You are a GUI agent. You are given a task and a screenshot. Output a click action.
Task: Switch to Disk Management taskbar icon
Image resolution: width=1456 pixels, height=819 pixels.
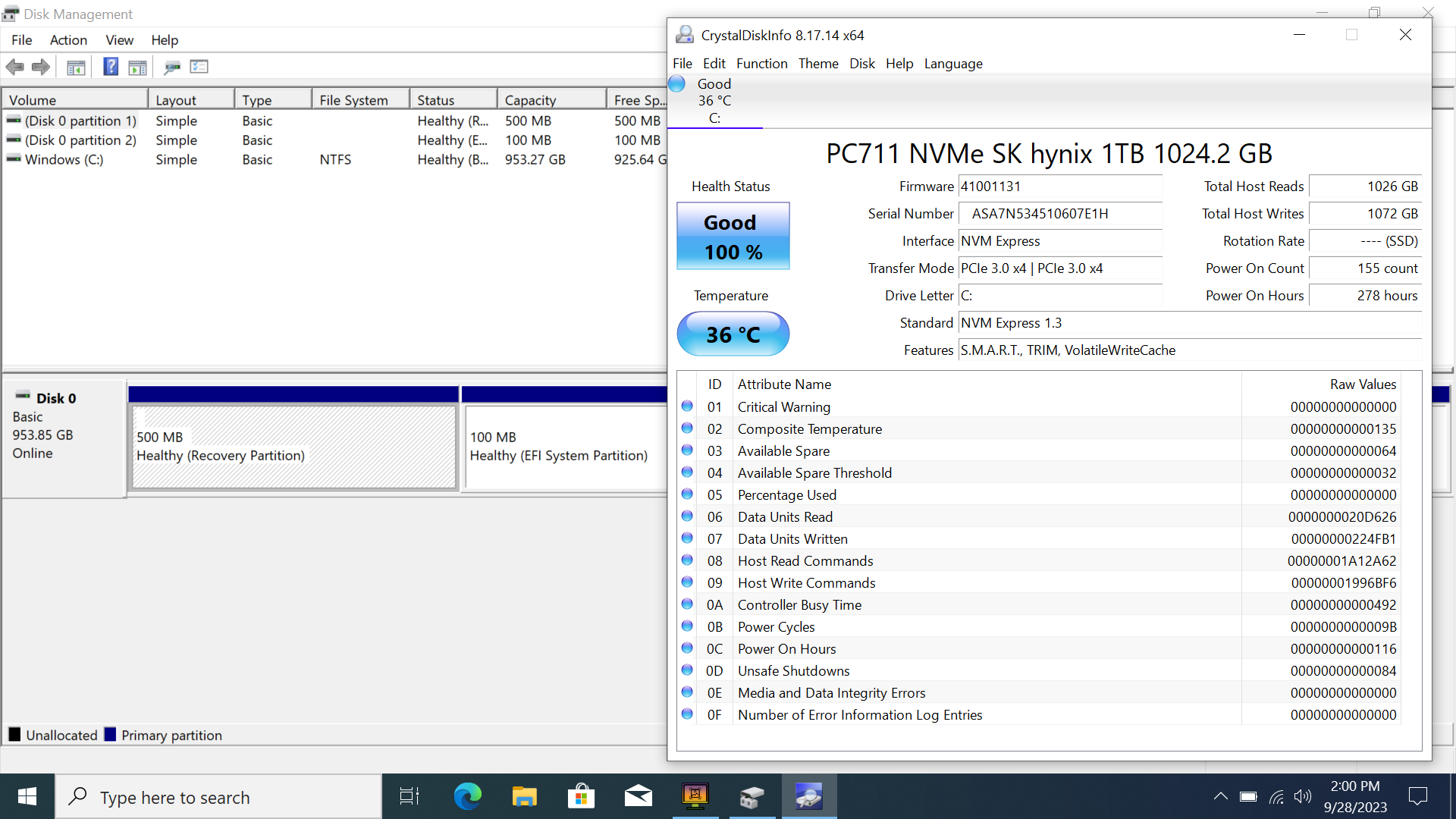(752, 796)
